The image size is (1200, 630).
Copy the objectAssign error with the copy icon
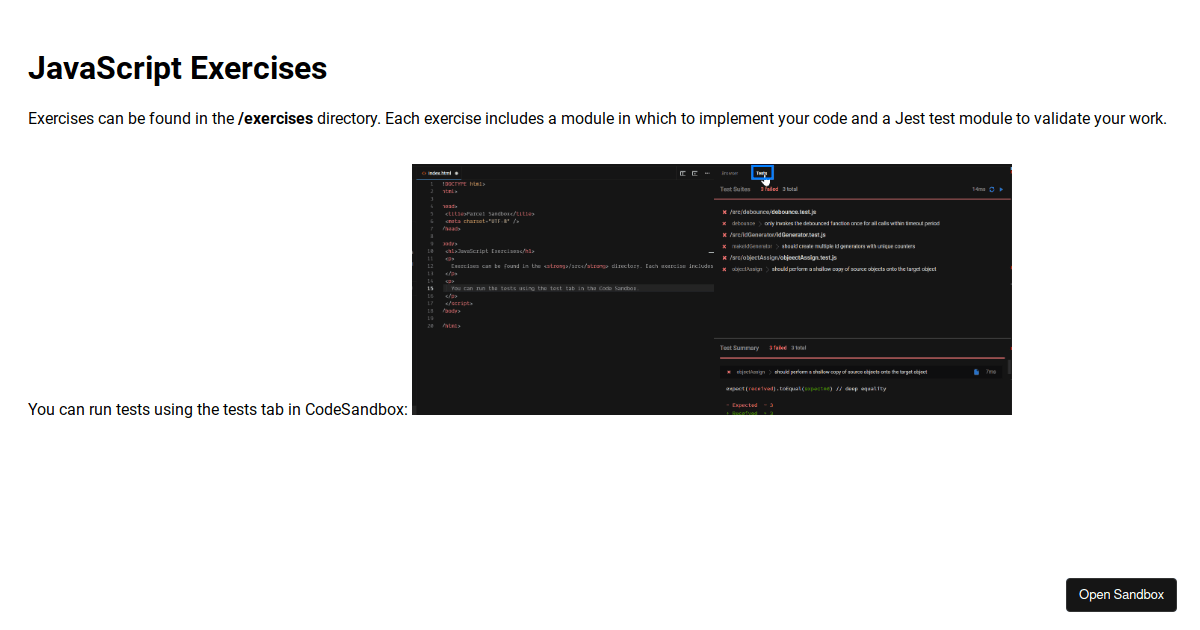point(976,371)
